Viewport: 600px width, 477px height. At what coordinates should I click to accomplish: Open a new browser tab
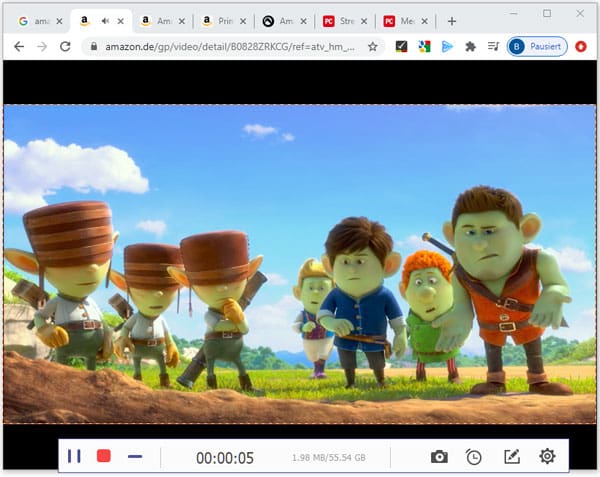(x=452, y=21)
